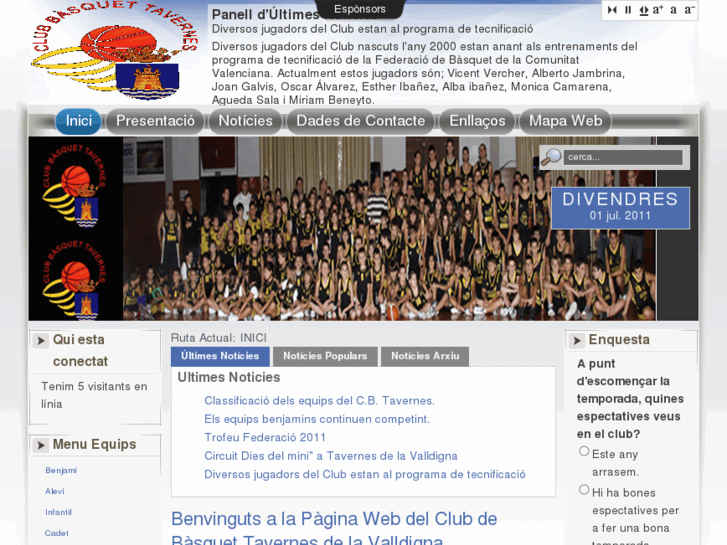Screen dimensions: 727x545
Task: Select the 'Hi ha bones espectatives' poll option
Action: pyautogui.click(x=584, y=489)
